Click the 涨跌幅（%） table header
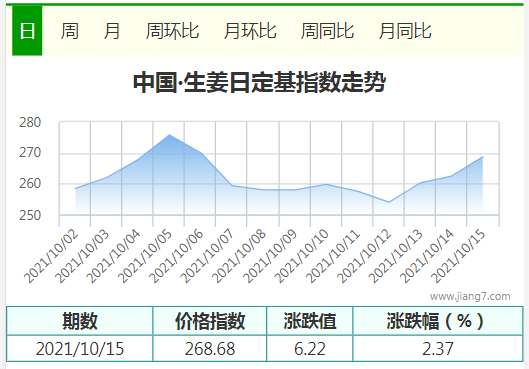The width and height of the screenshot is (529, 369). (438, 321)
